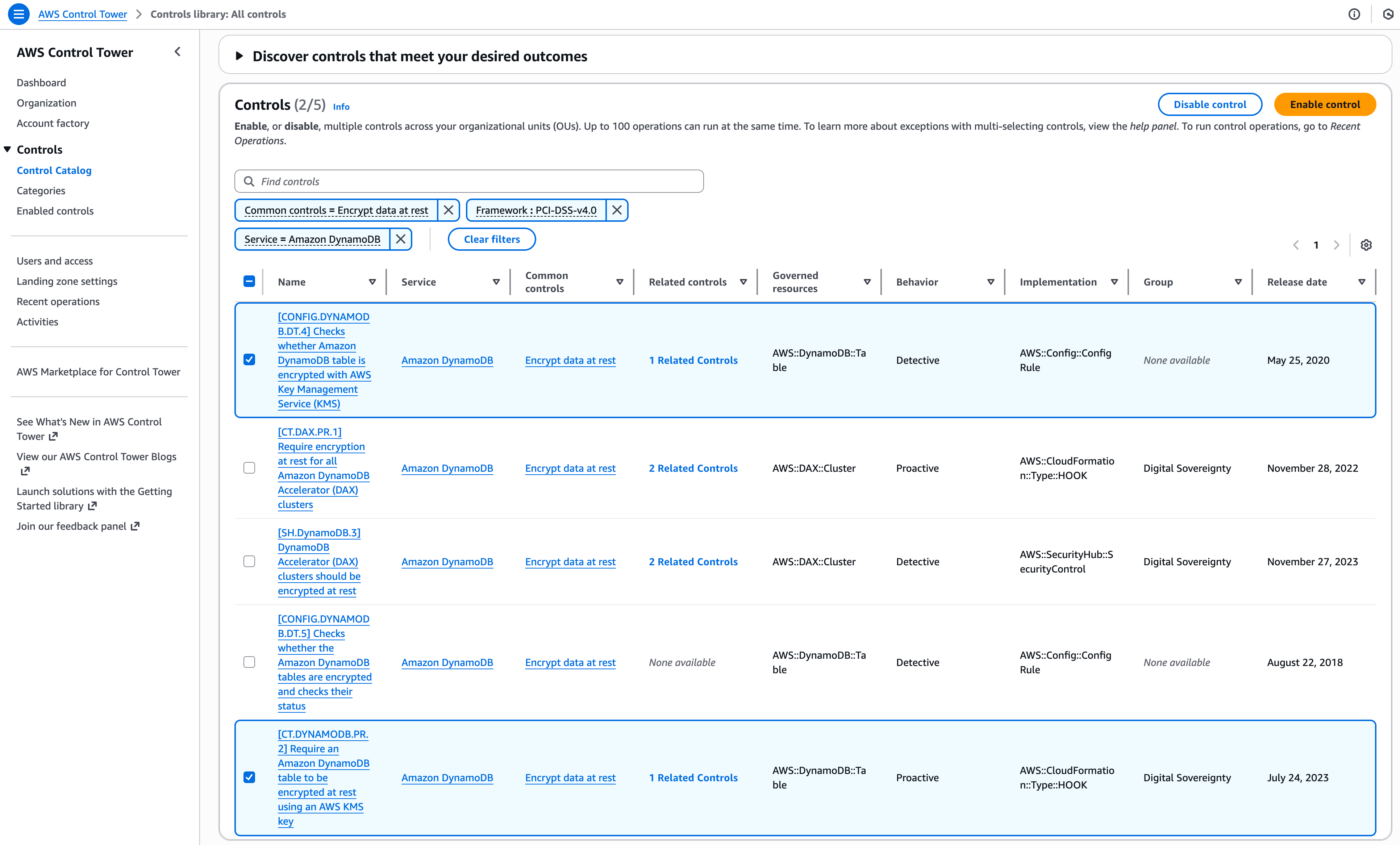Screen dimensions: 1400x845
Task: Open Implementation column dropdown
Action: coord(1114,282)
